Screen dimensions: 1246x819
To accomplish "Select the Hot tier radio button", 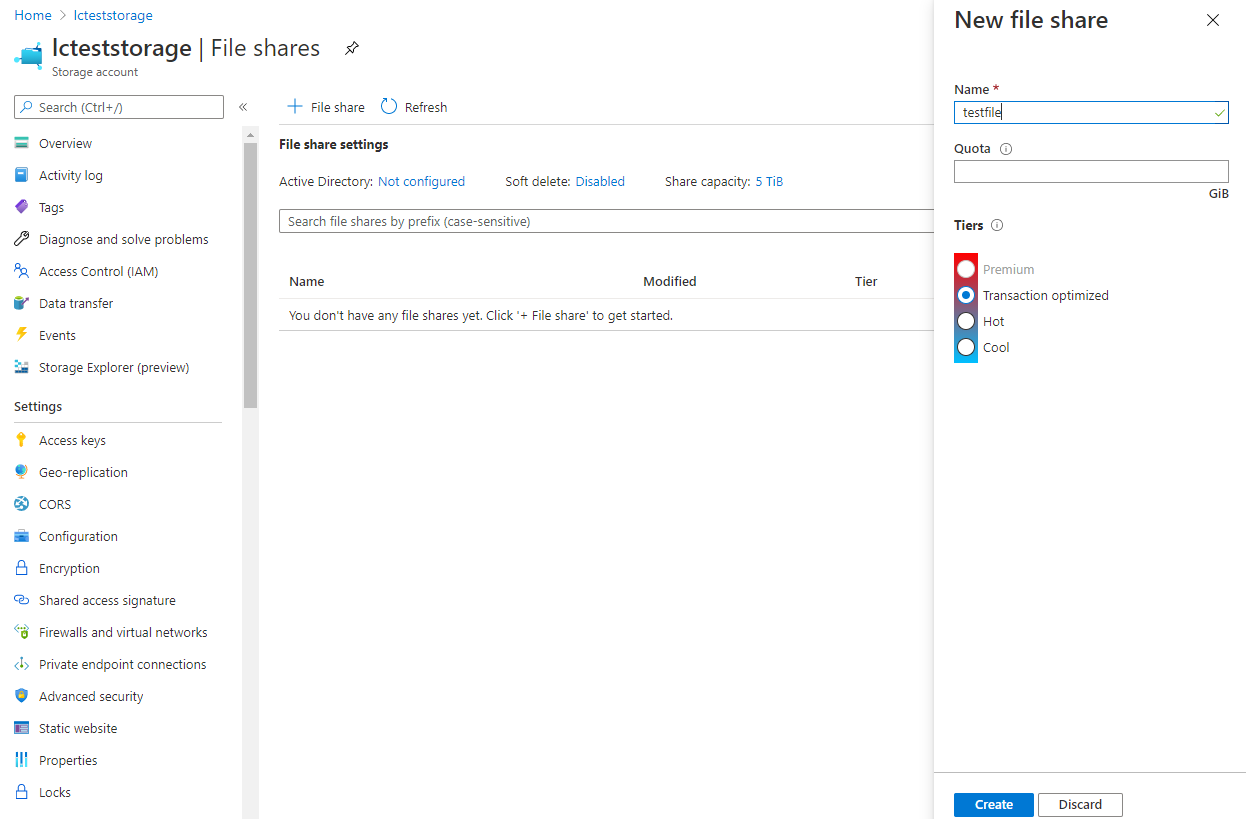I will pos(966,322).
